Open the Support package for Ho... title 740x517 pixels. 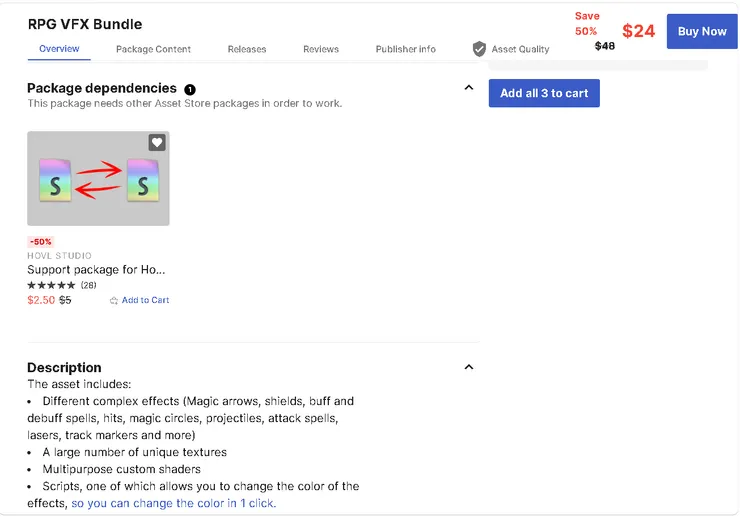pyautogui.click(x=96, y=269)
